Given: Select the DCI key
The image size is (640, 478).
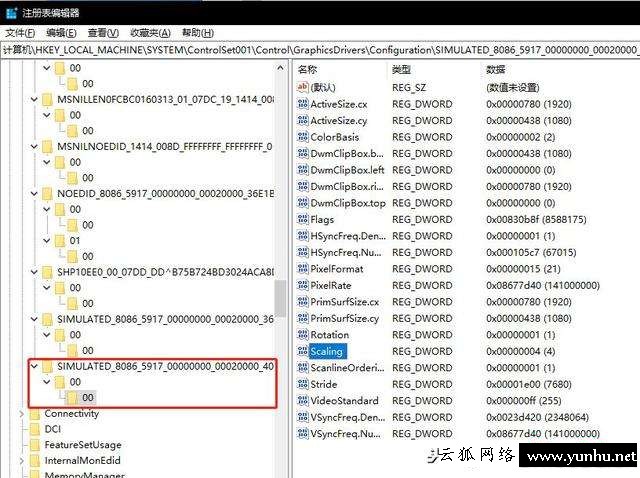Looking at the screenshot, I should pyautogui.click(x=53, y=429).
